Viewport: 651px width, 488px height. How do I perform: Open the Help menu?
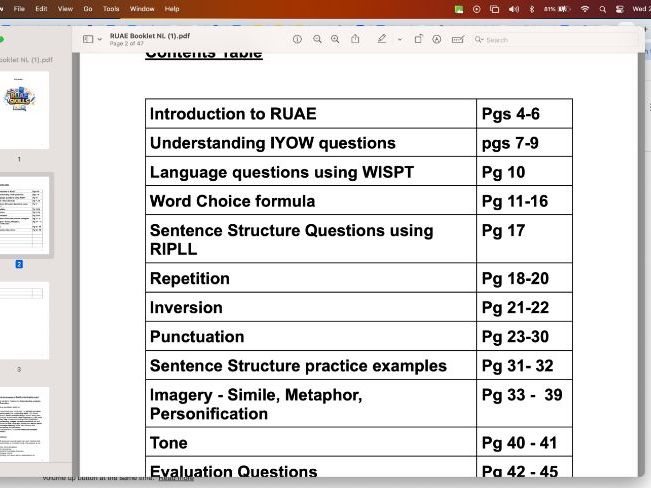(x=172, y=9)
